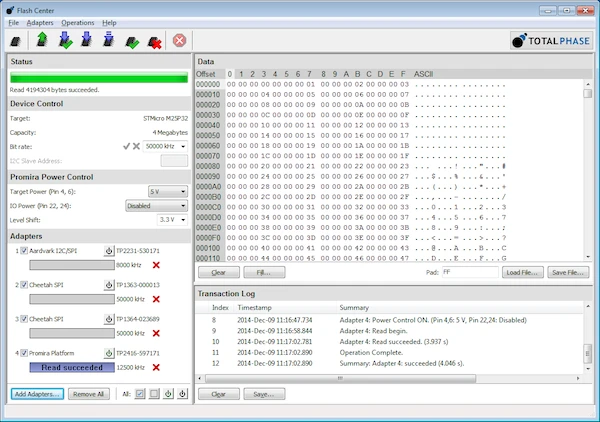Click the Index column header
Screen dimensions: 600x422
[220, 308]
